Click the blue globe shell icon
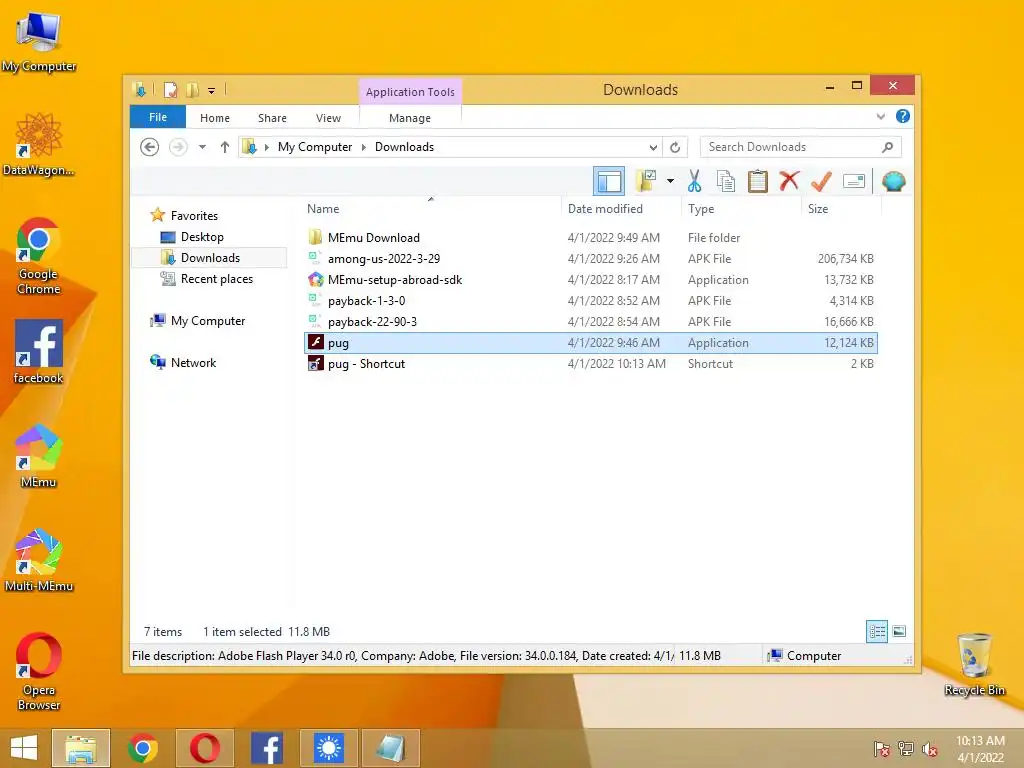The height and width of the screenshot is (768, 1024). pos(893,181)
